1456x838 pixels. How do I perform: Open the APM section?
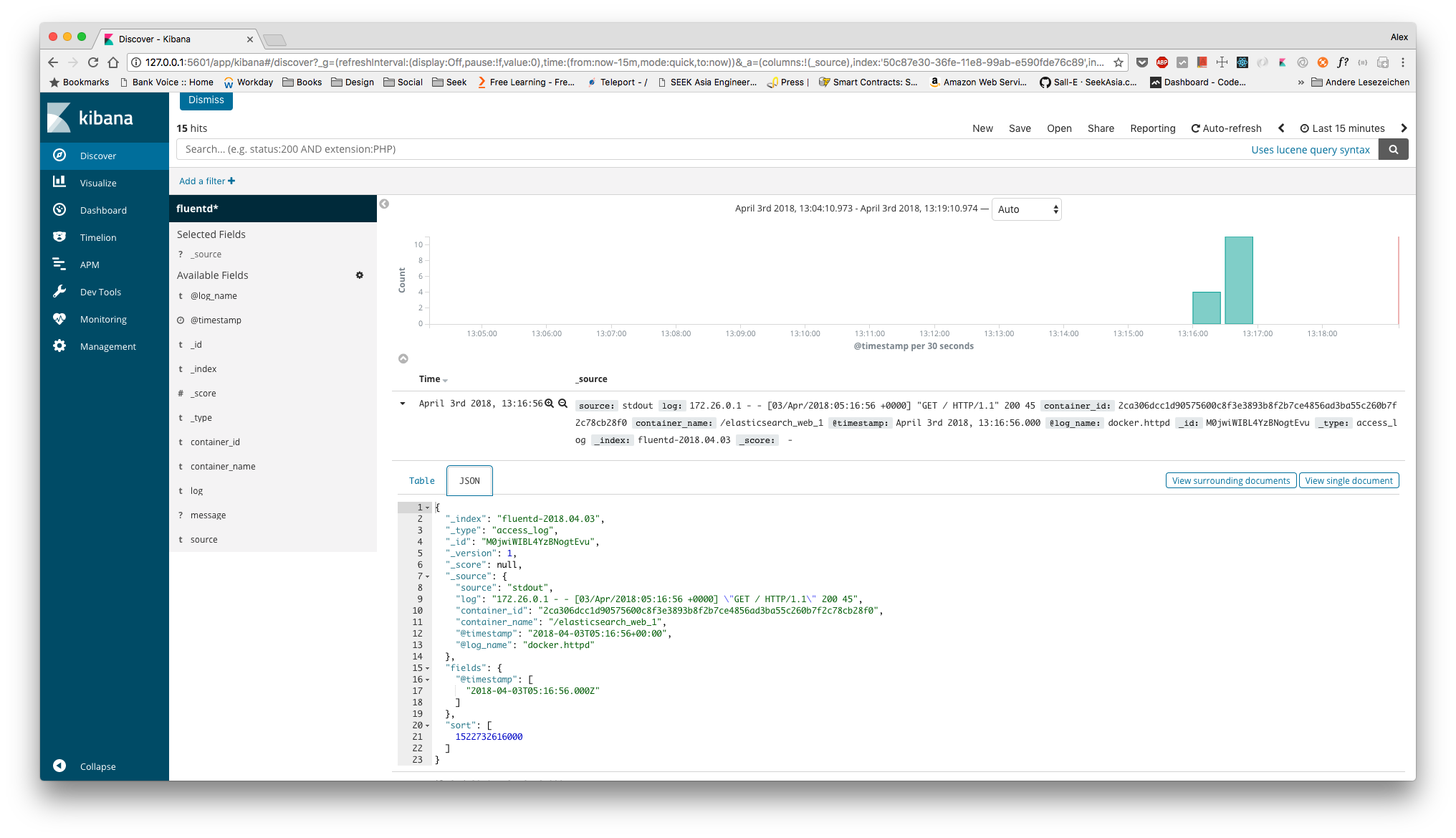point(90,264)
